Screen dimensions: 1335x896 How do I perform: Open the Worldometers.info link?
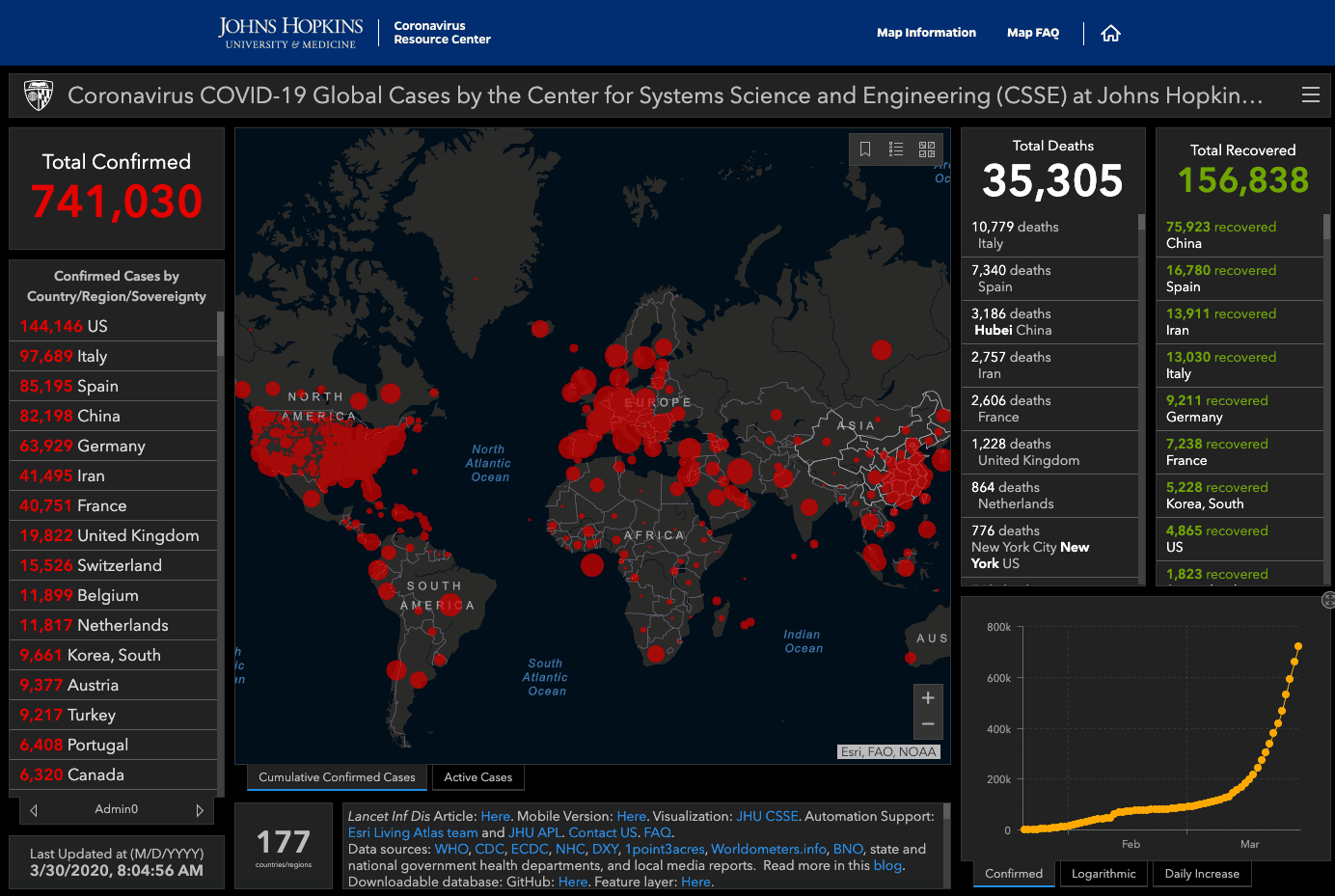click(769, 849)
